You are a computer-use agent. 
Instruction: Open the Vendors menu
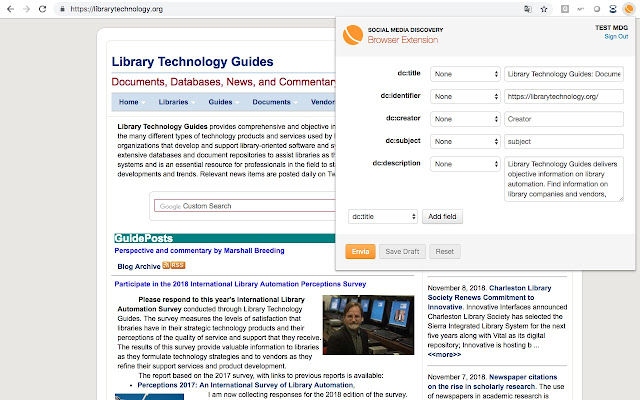coord(322,102)
